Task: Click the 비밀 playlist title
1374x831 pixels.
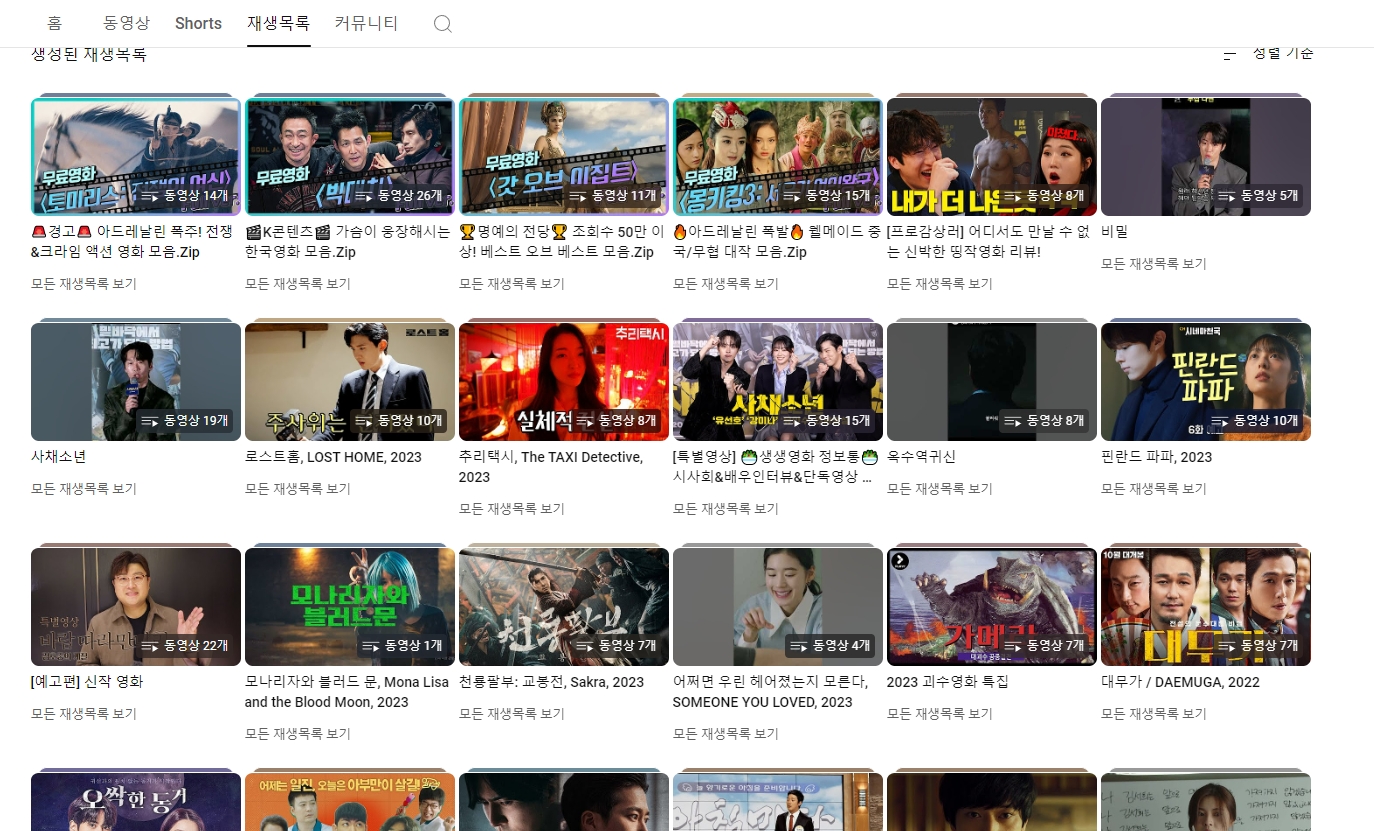Action: [x=1114, y=232]
